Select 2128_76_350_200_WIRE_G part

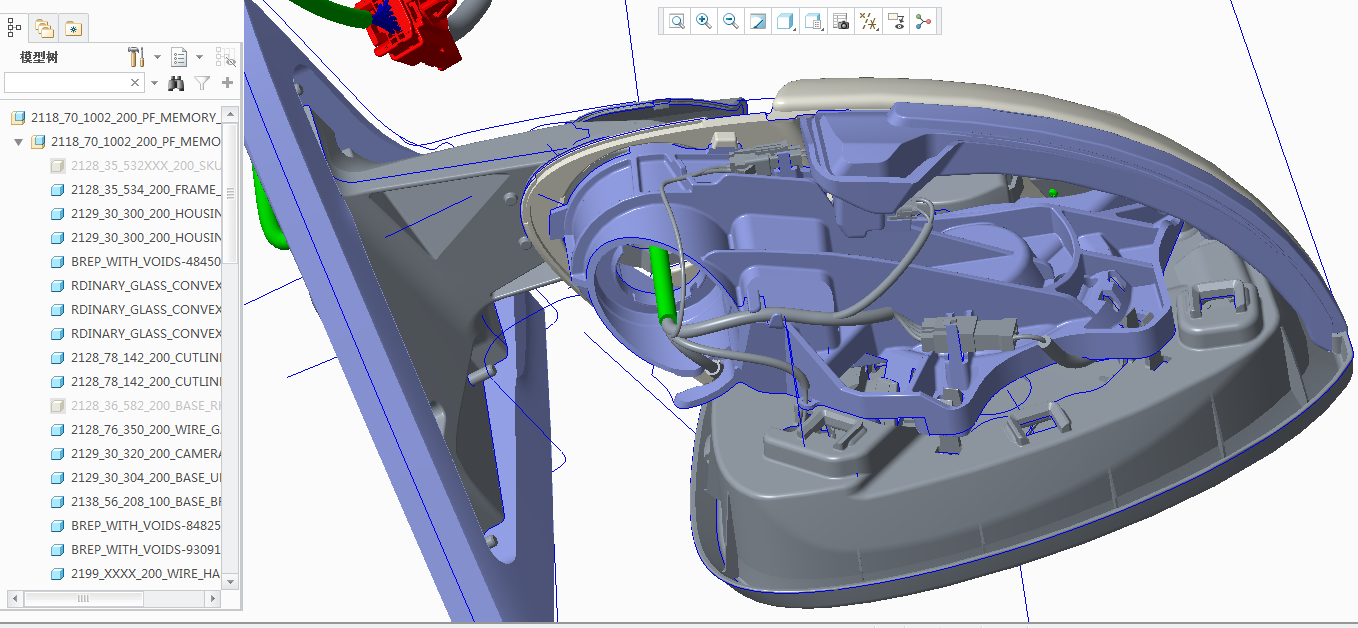pyautogui.click(x=136, y=430)
